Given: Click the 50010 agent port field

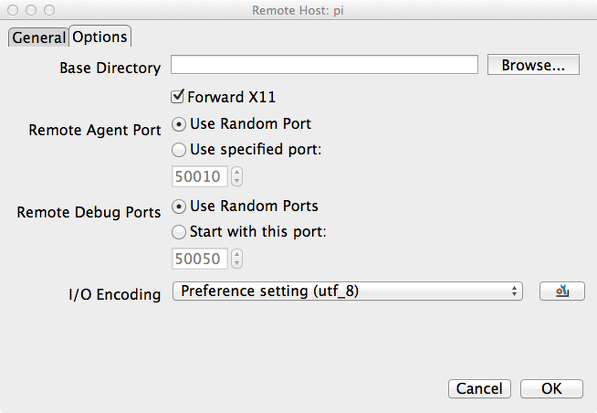Looking at the screenshot, I should coord(200,176).
